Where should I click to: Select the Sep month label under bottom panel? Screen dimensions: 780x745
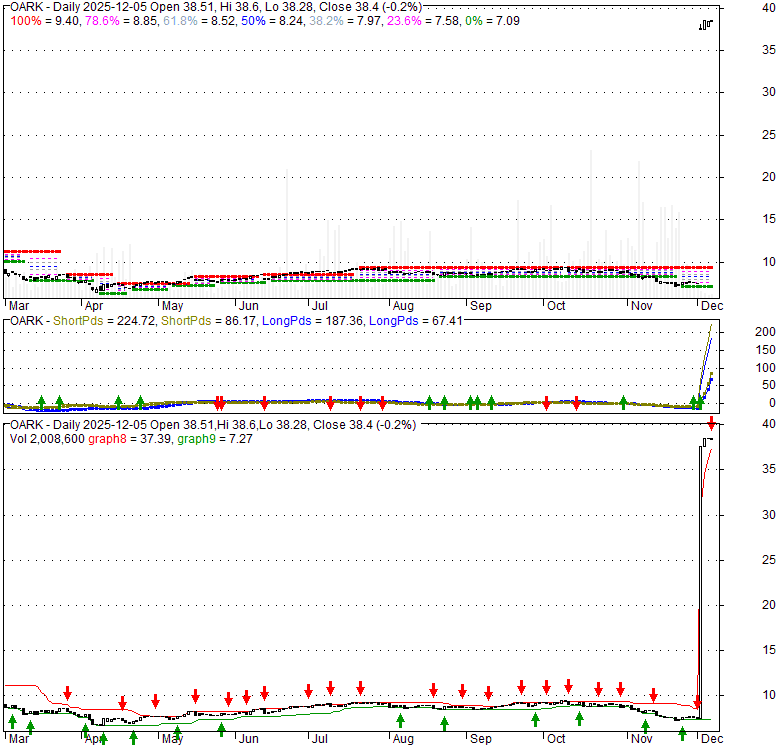click(x=481, y=739)
